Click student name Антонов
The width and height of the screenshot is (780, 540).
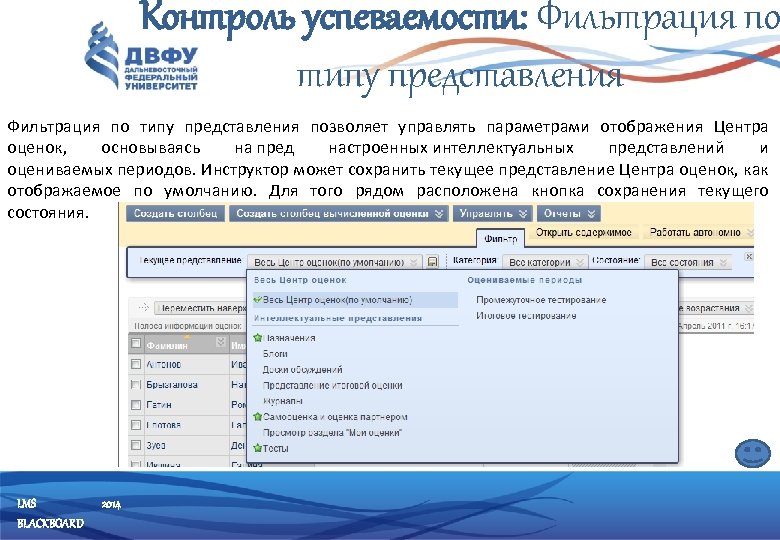coord(164,364)
